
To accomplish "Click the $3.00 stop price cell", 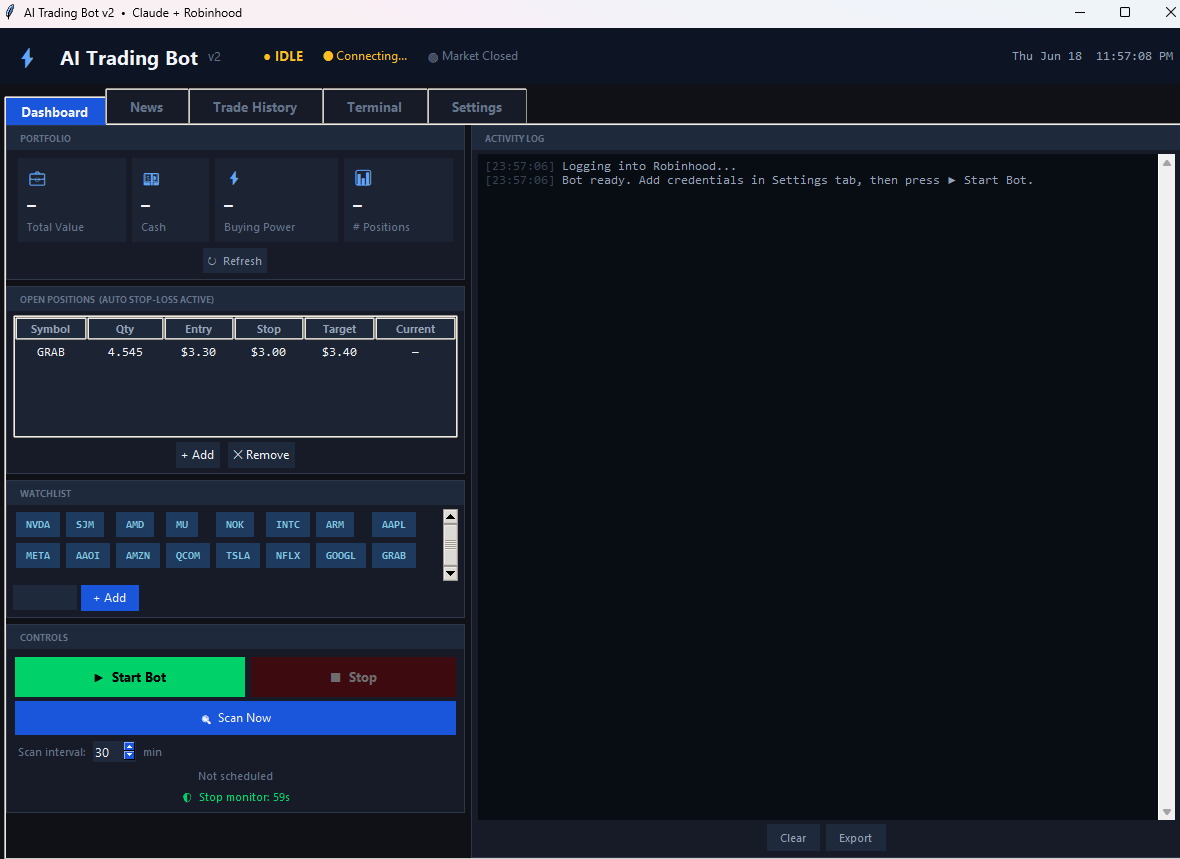I will coord(269,352).
